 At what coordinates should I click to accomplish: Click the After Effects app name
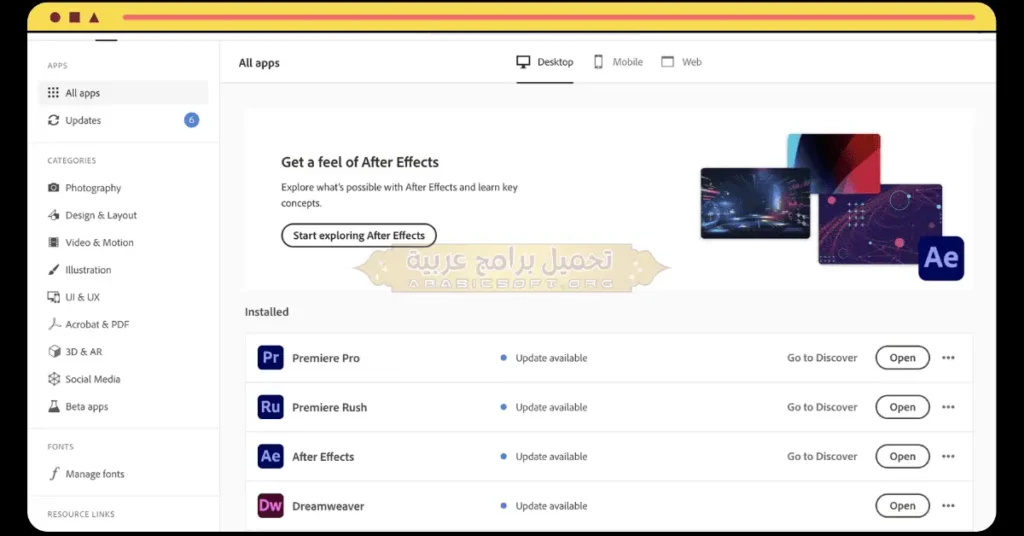click(323, 457)
